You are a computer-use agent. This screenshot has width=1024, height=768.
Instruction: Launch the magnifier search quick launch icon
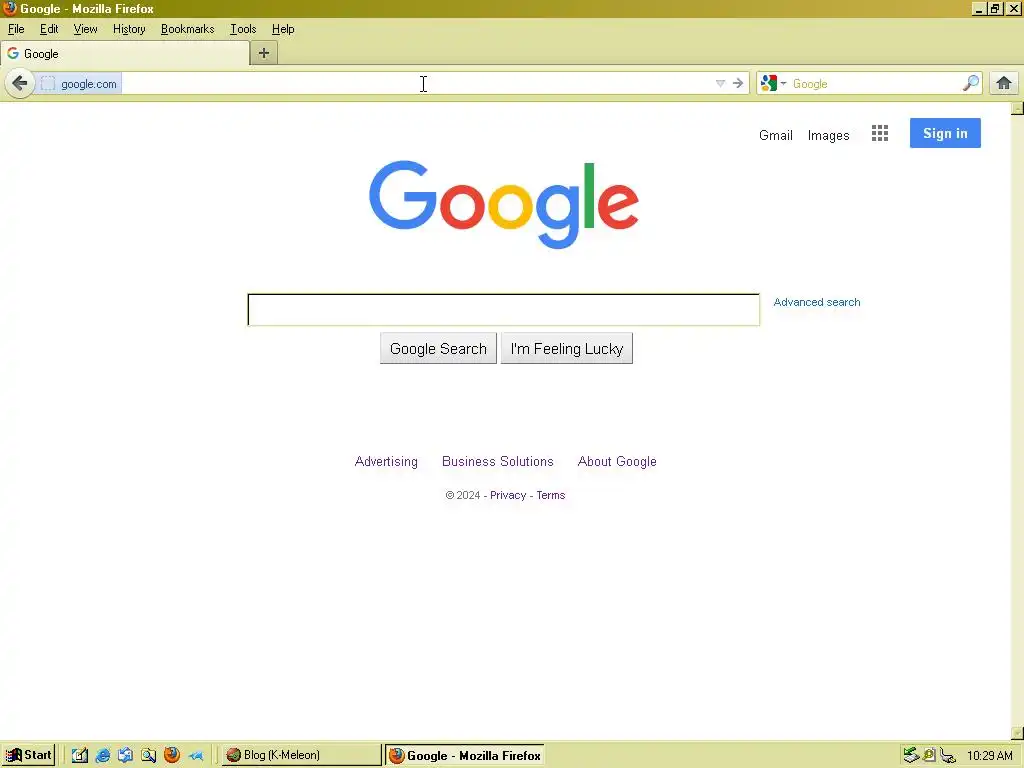148,755
